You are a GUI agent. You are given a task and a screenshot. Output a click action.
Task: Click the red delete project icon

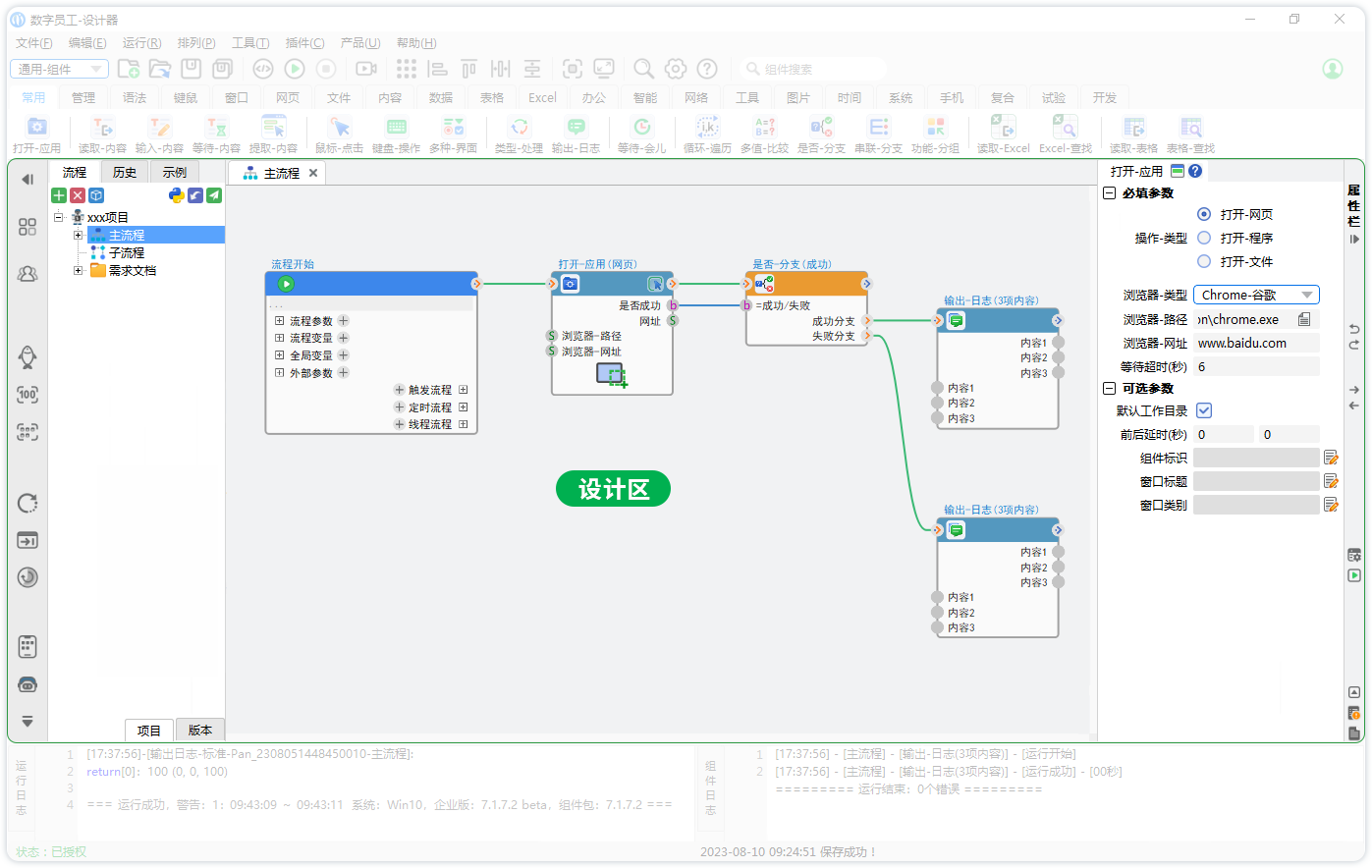point(78,195)
